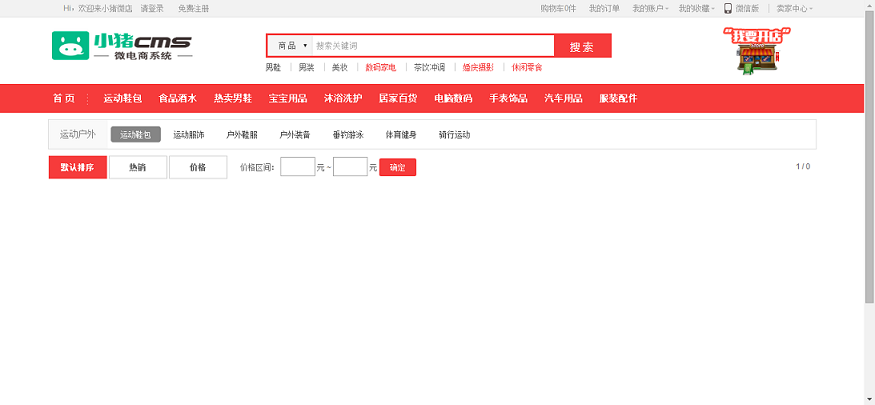Click the minimum price input box
The image size is (875, 405).
pyautogui.click(x=297, y=168)
